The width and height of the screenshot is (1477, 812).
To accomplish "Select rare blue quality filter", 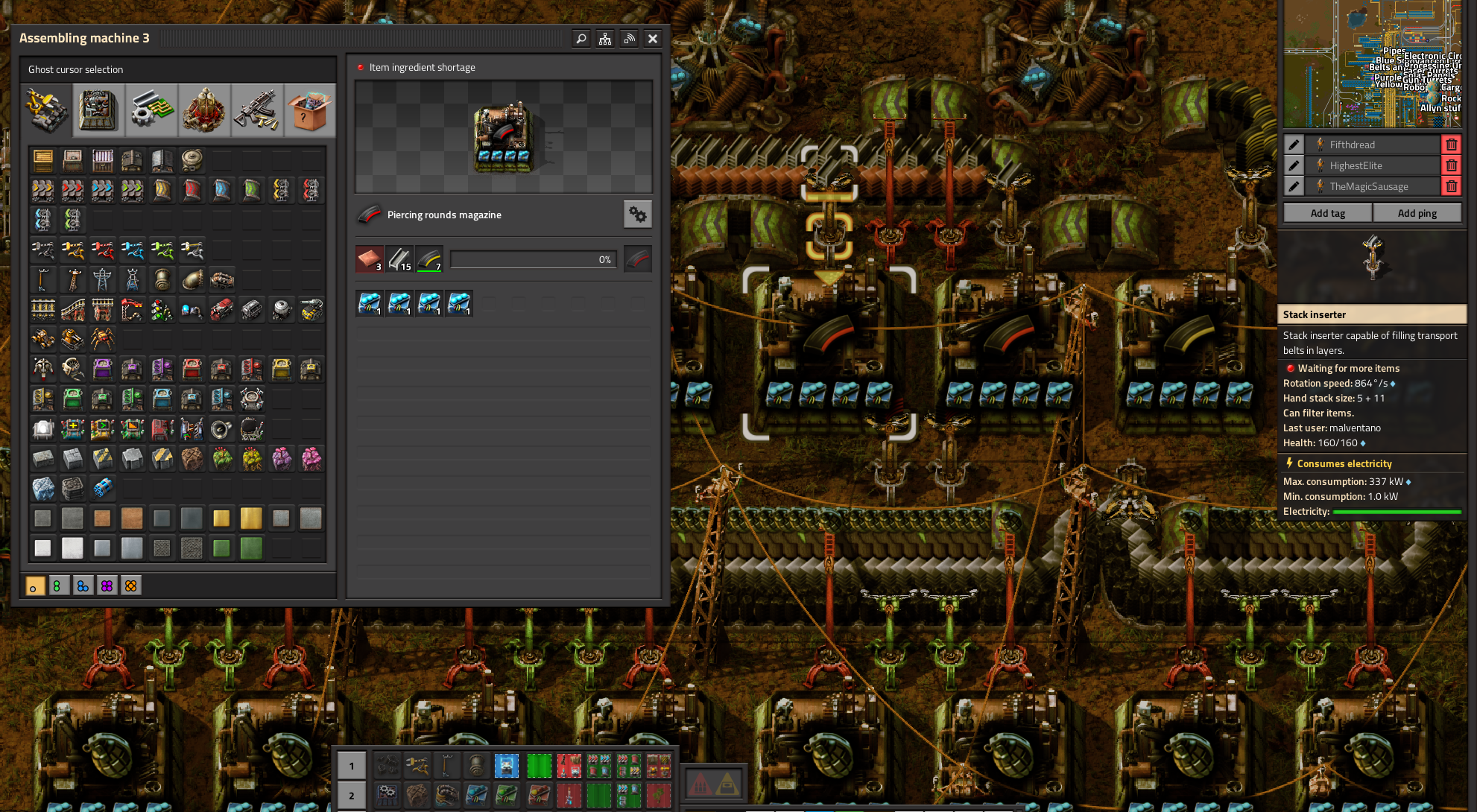I will 83,586.
